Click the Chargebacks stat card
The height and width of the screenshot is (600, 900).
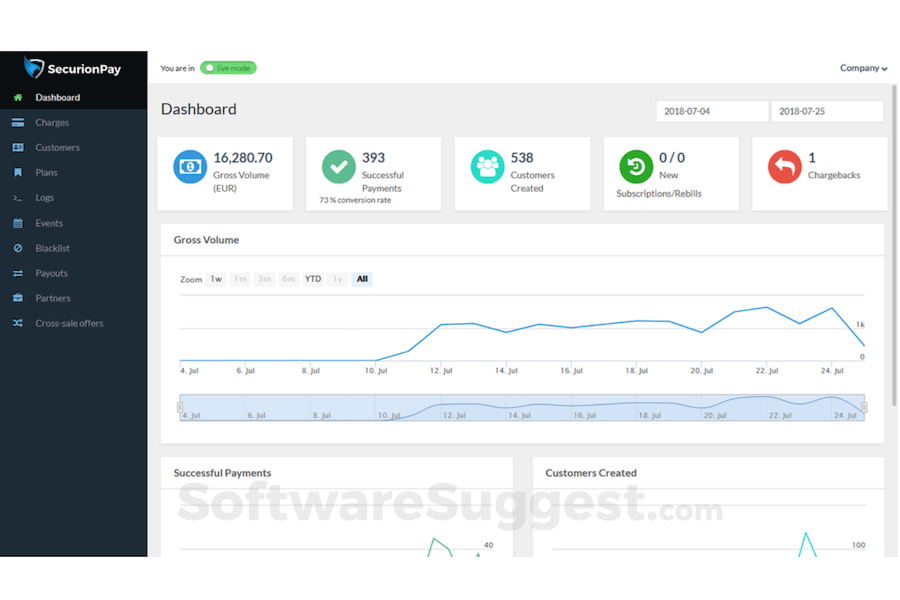(x=820, y=173)
